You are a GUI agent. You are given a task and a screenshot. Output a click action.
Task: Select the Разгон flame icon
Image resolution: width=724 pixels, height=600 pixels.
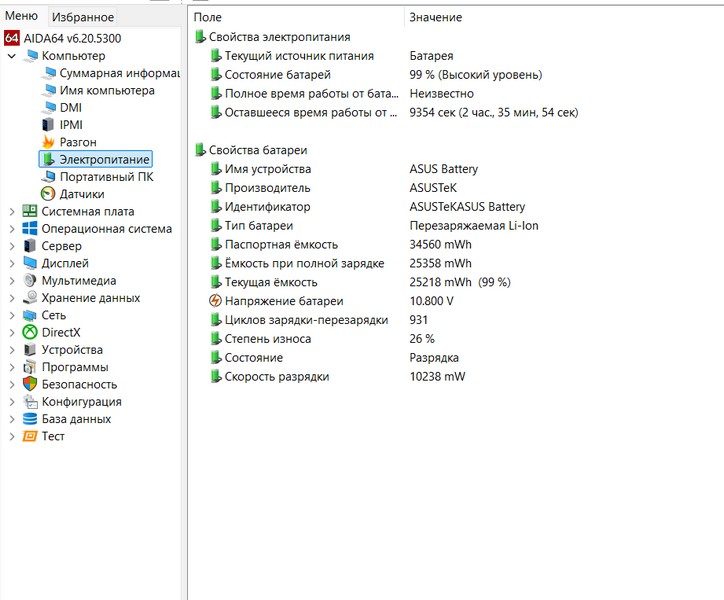point(48,142)
